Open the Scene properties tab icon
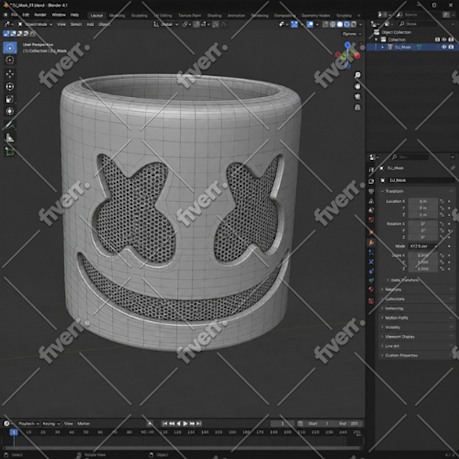Image resolution: width=459 pixels, height=459 pixels. click(371, 210)
